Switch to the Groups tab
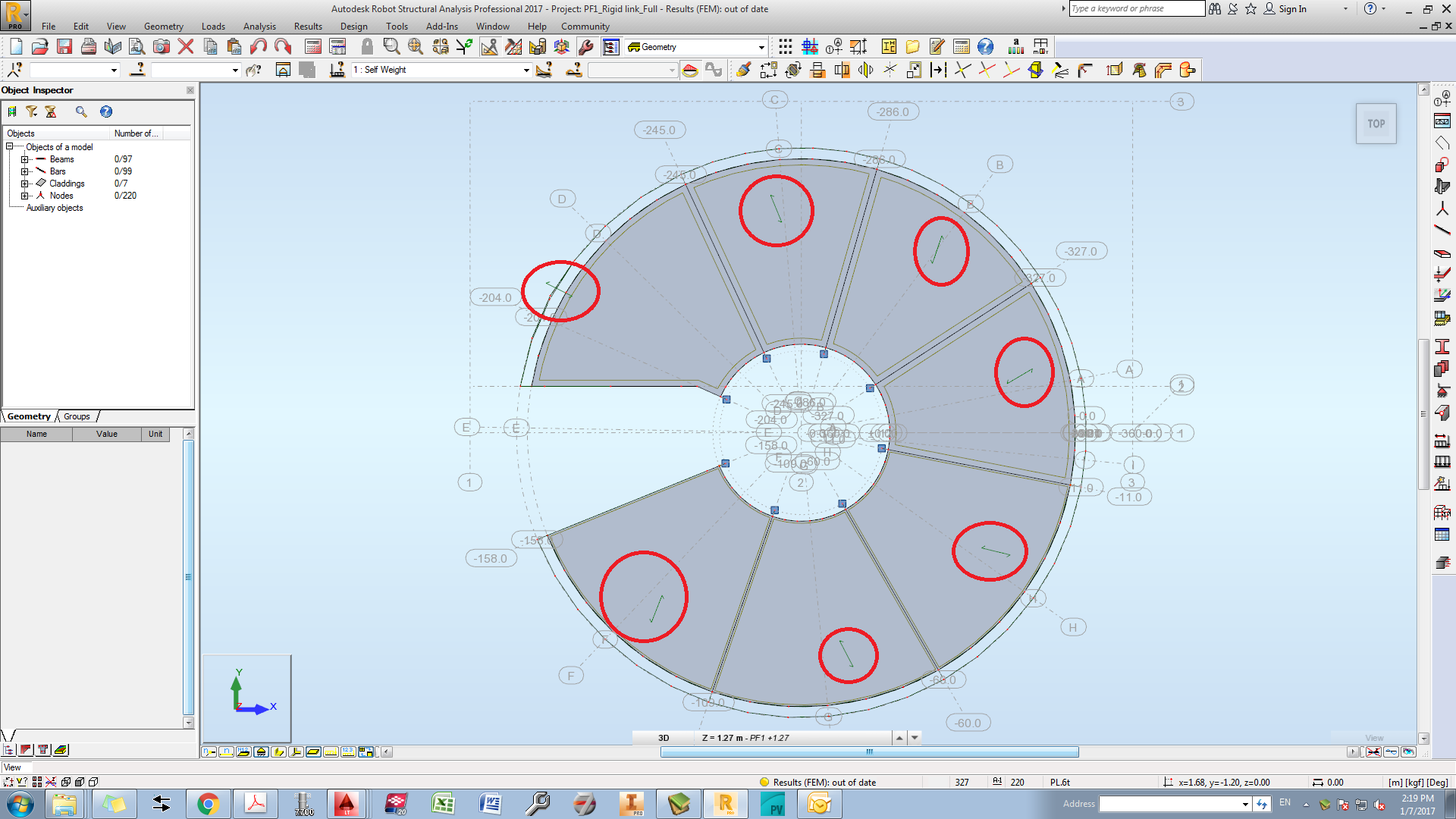The height and width of the screenshot is (819, 1456). [x=76, y=416]
